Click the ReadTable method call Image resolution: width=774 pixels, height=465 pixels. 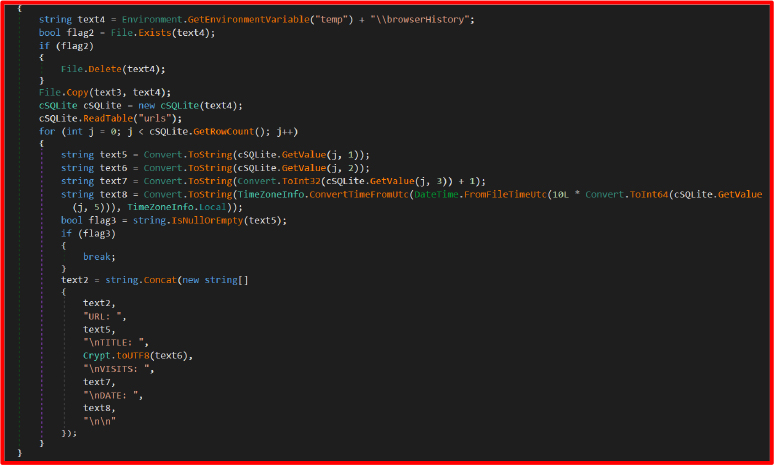pyautogui.click(x=108, y=118)
